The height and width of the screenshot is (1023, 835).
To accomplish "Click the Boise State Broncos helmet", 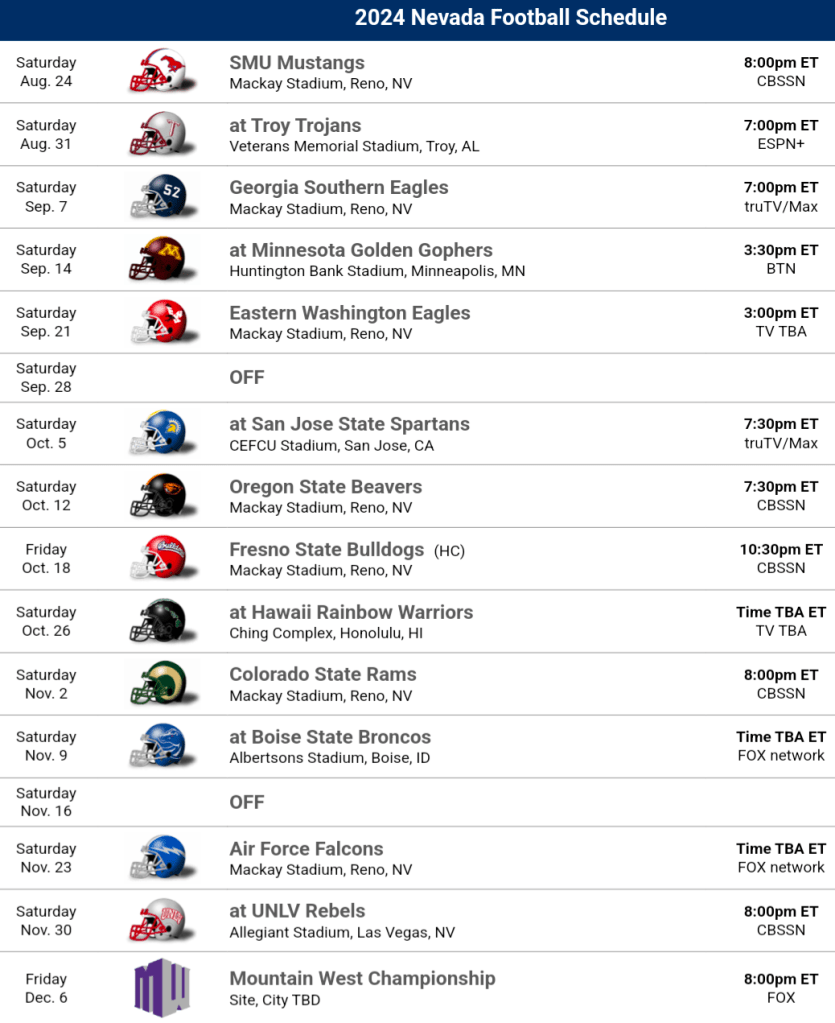I will 159,746.
